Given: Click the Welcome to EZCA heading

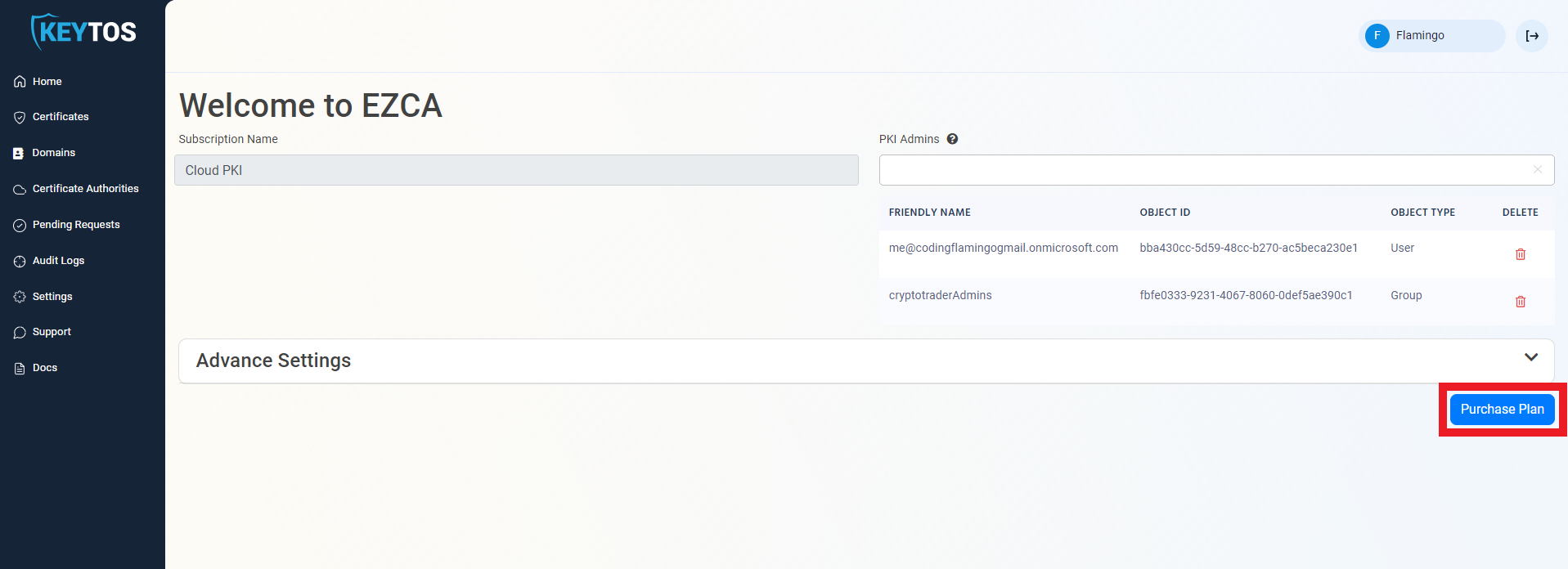Looking at the screenshot, I should pos(311,105).
